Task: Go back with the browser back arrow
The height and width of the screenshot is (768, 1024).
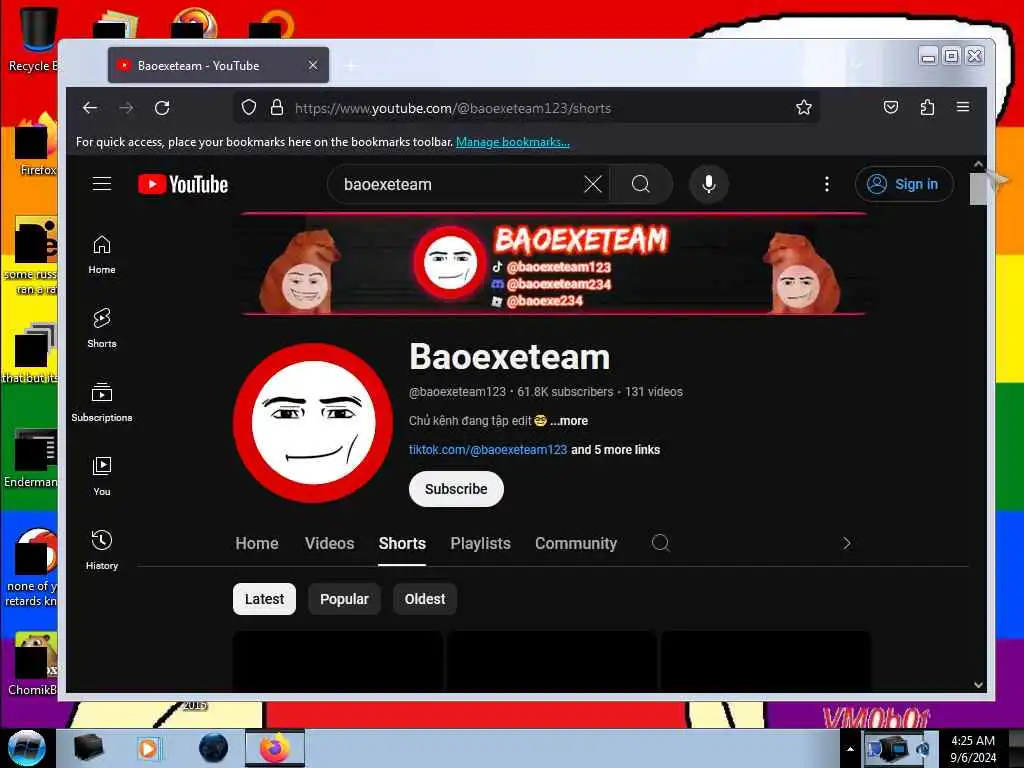Action: 90,108
